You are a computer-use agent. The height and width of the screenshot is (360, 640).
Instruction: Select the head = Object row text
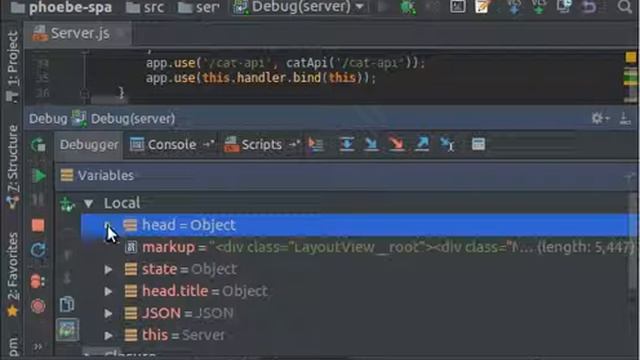tap(189, 225)
